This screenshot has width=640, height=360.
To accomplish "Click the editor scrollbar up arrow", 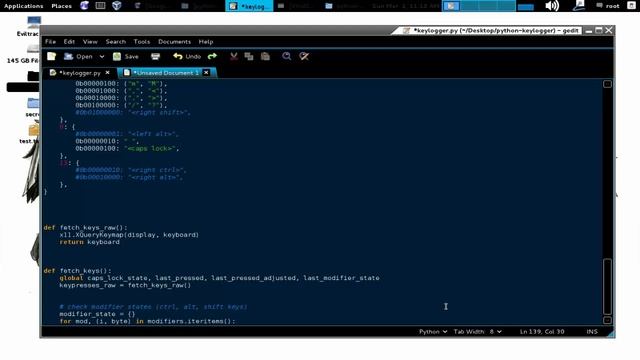I will [607, 84].
